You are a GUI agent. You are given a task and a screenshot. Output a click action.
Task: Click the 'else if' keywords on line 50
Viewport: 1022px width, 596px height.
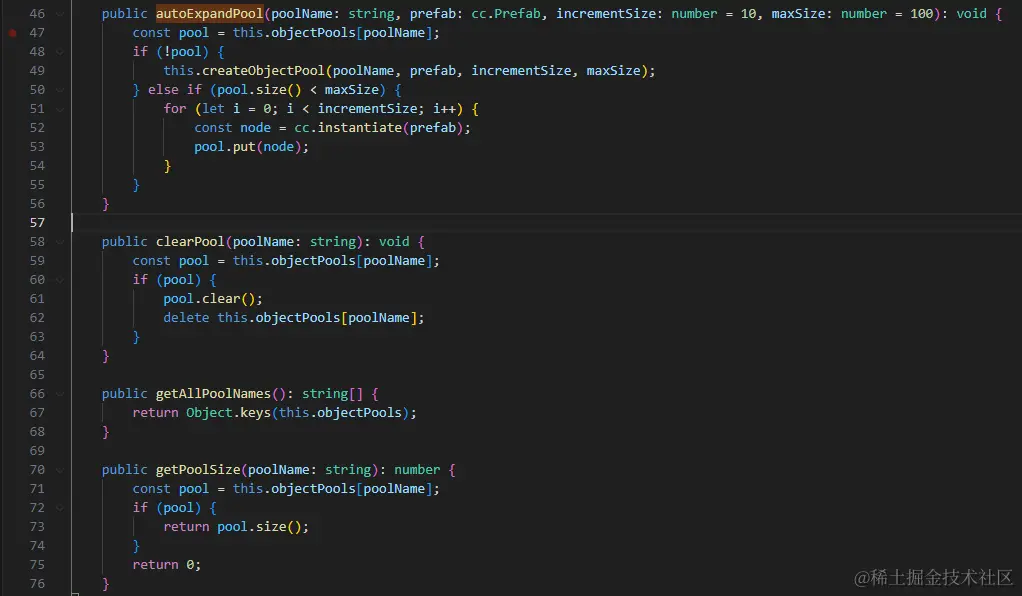click(175, 89)
